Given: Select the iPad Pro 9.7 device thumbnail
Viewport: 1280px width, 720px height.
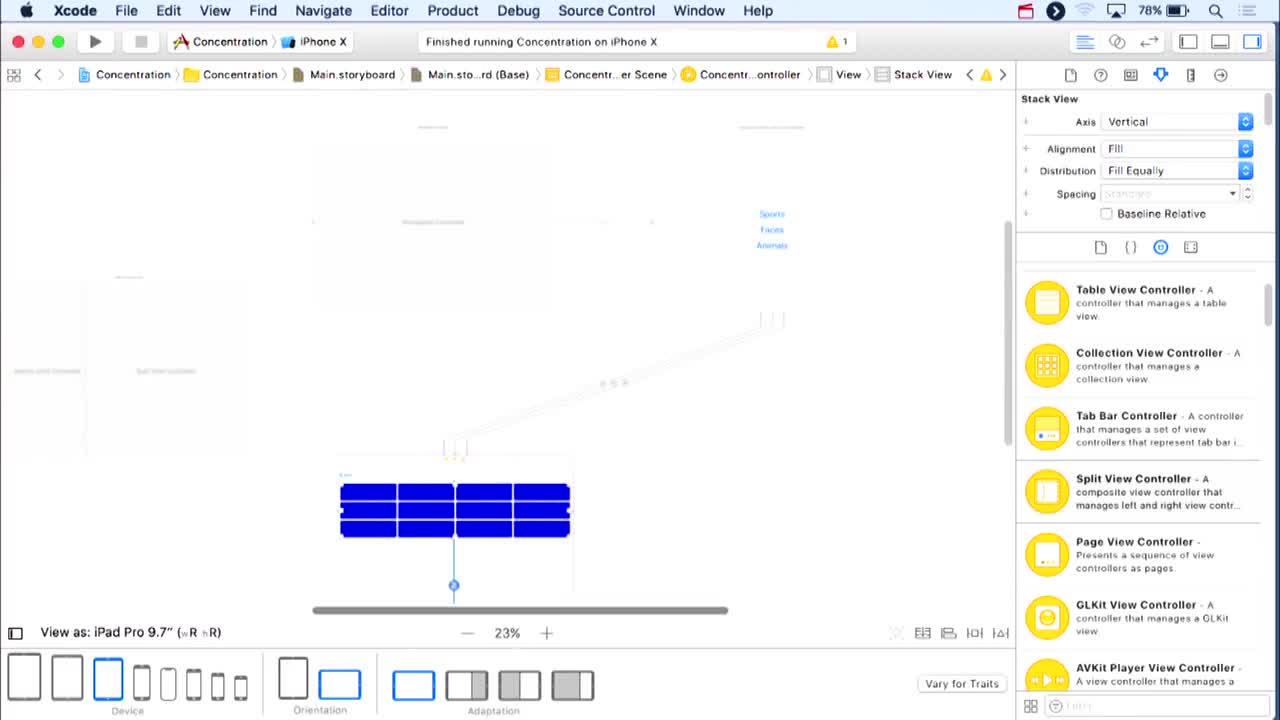Looking at the screenshot, I should [108, 678].
